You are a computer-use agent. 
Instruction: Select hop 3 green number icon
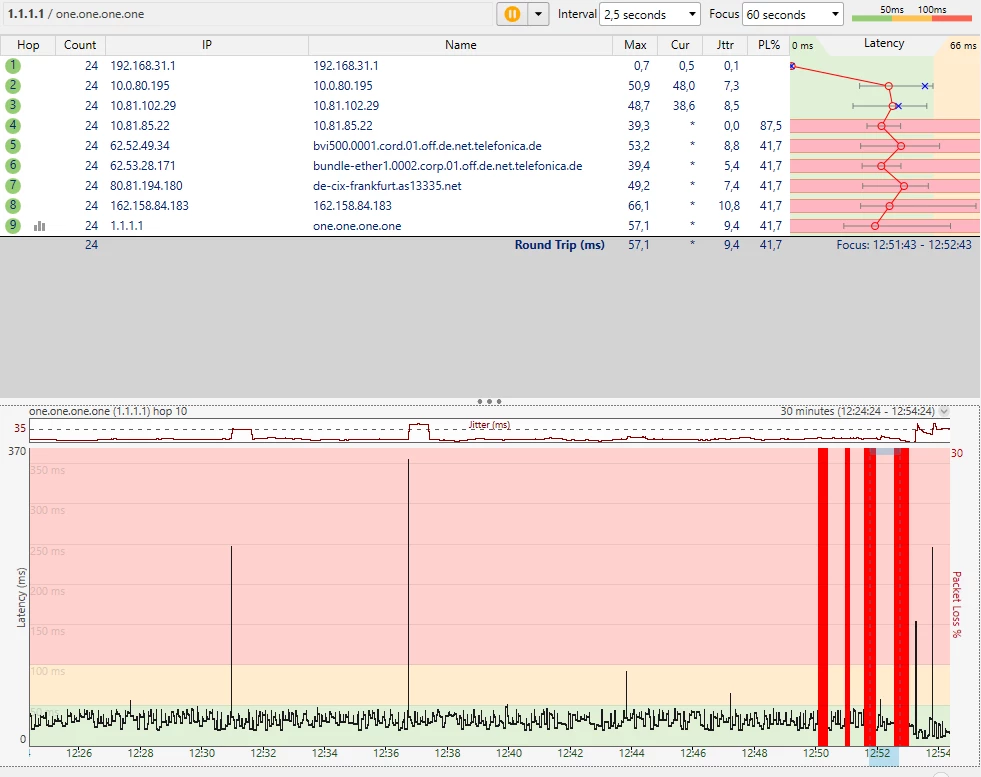pyautogui.click(x=13, y=106)
